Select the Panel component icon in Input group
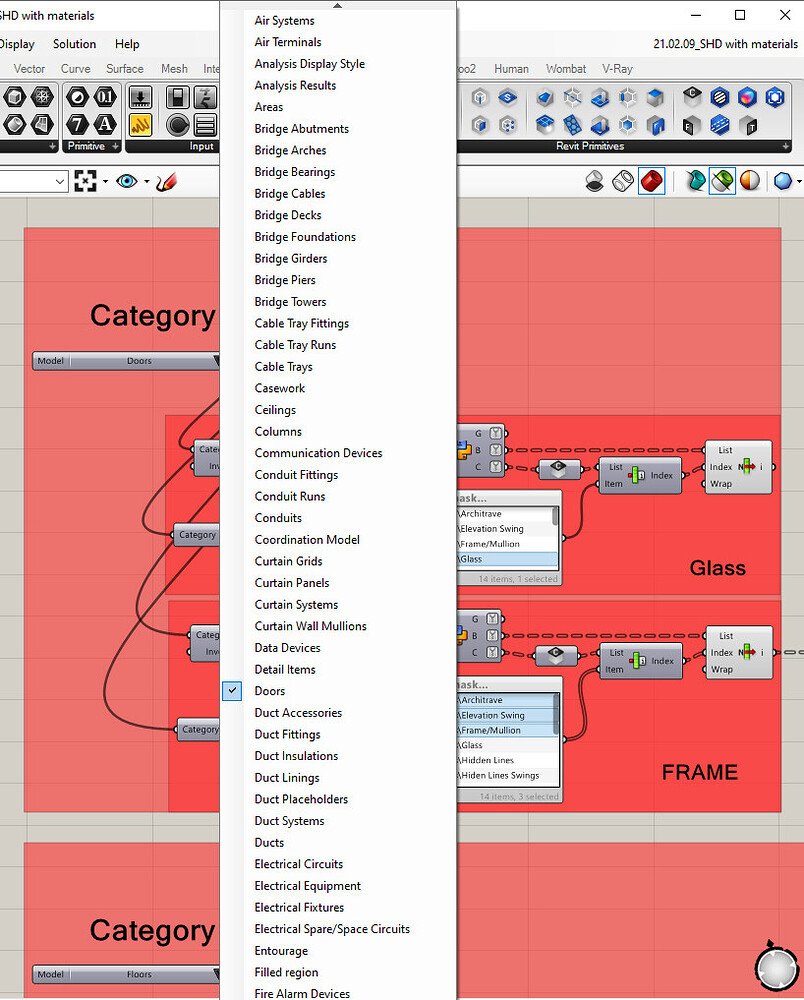 [x=206, y=124]
